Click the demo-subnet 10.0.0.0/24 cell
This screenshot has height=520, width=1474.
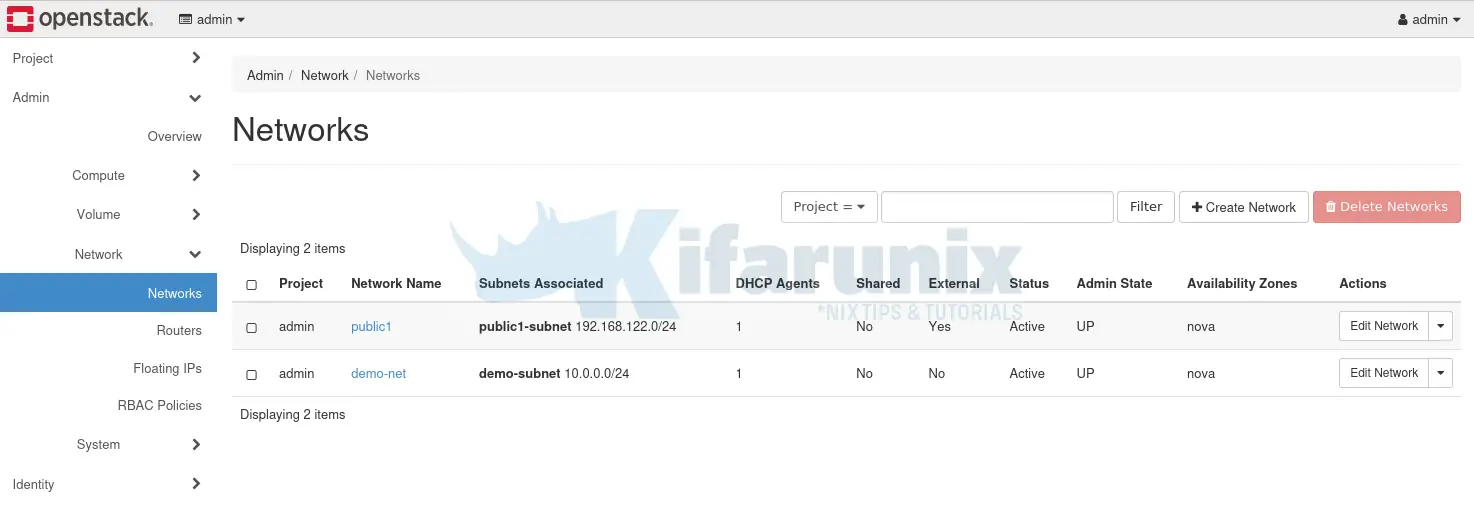click(x=554, y=373)
